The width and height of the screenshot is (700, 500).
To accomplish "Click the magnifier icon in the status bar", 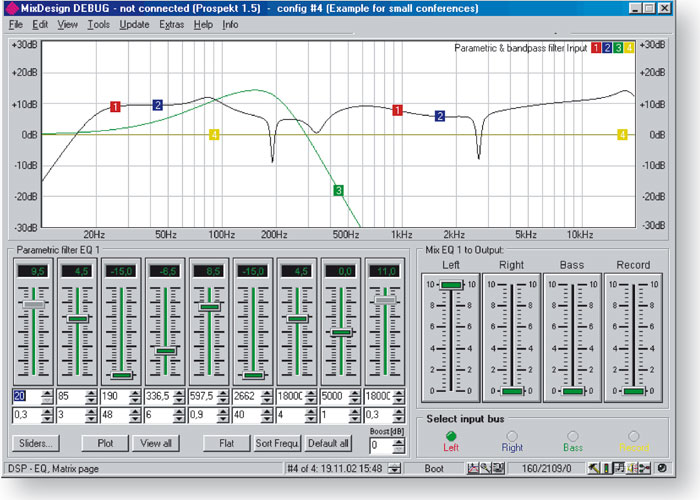I will 485,467.
